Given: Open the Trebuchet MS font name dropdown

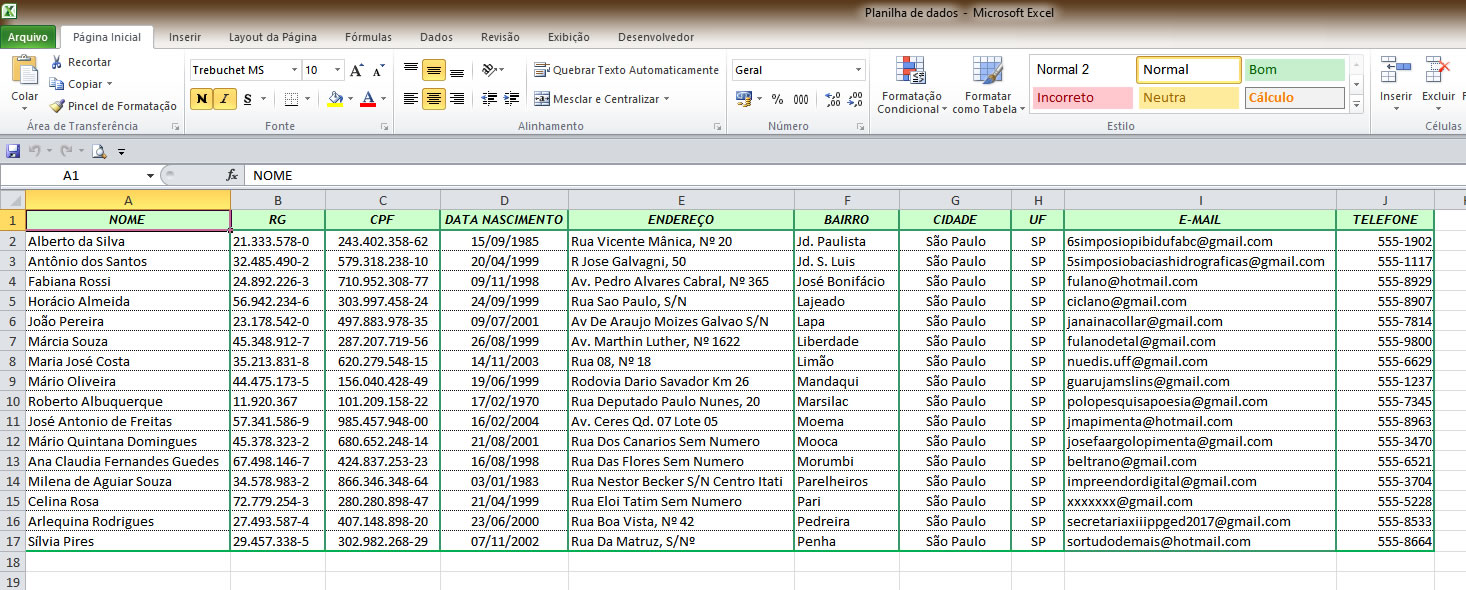Looking at the screenshot, I should (294, 70).
